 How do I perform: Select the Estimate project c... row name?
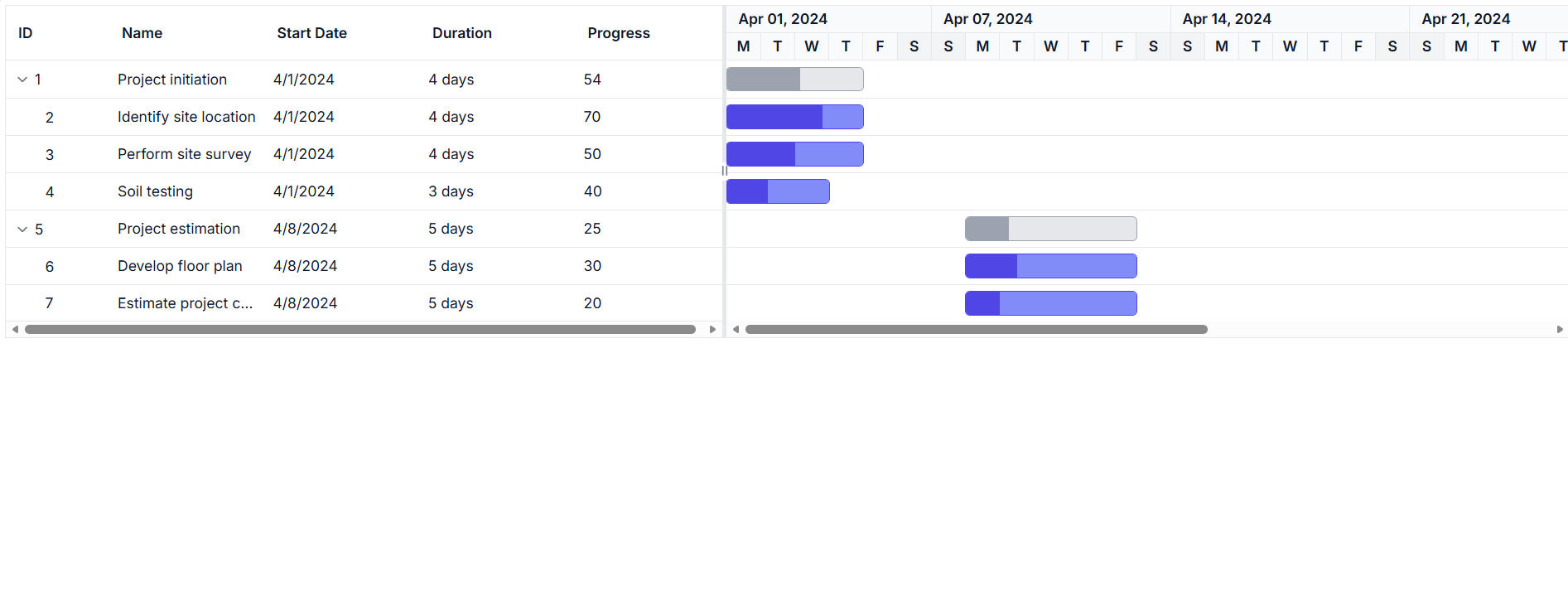185,303
